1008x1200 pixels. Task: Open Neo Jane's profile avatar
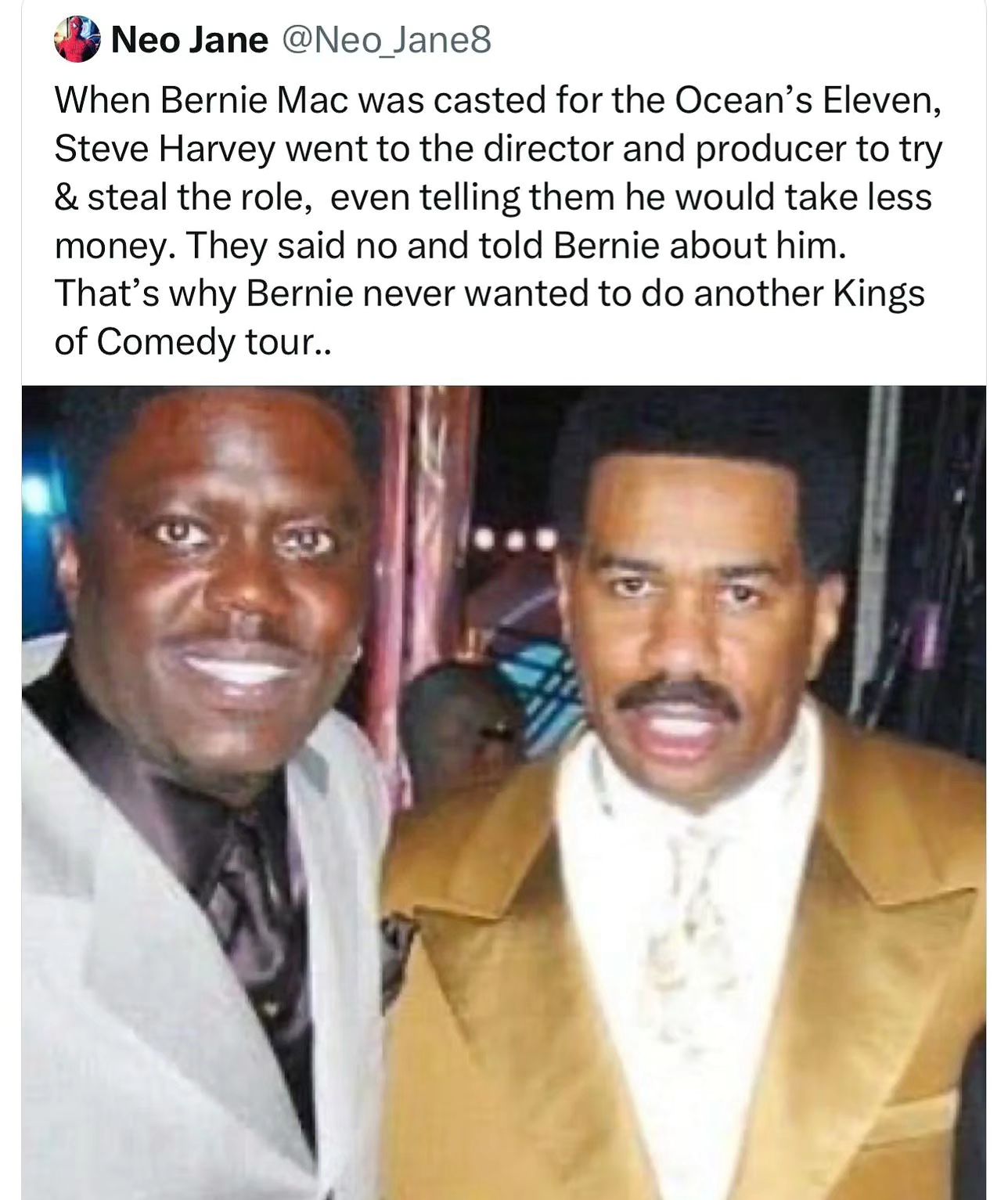[77, 39]
